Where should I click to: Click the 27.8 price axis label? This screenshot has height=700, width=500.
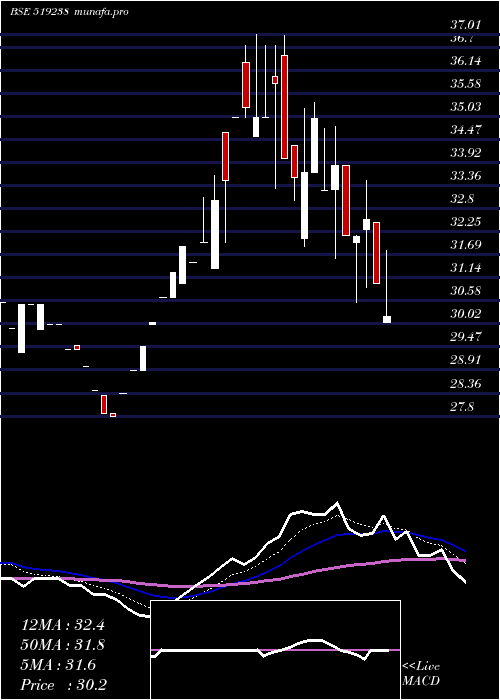(462, 407)
